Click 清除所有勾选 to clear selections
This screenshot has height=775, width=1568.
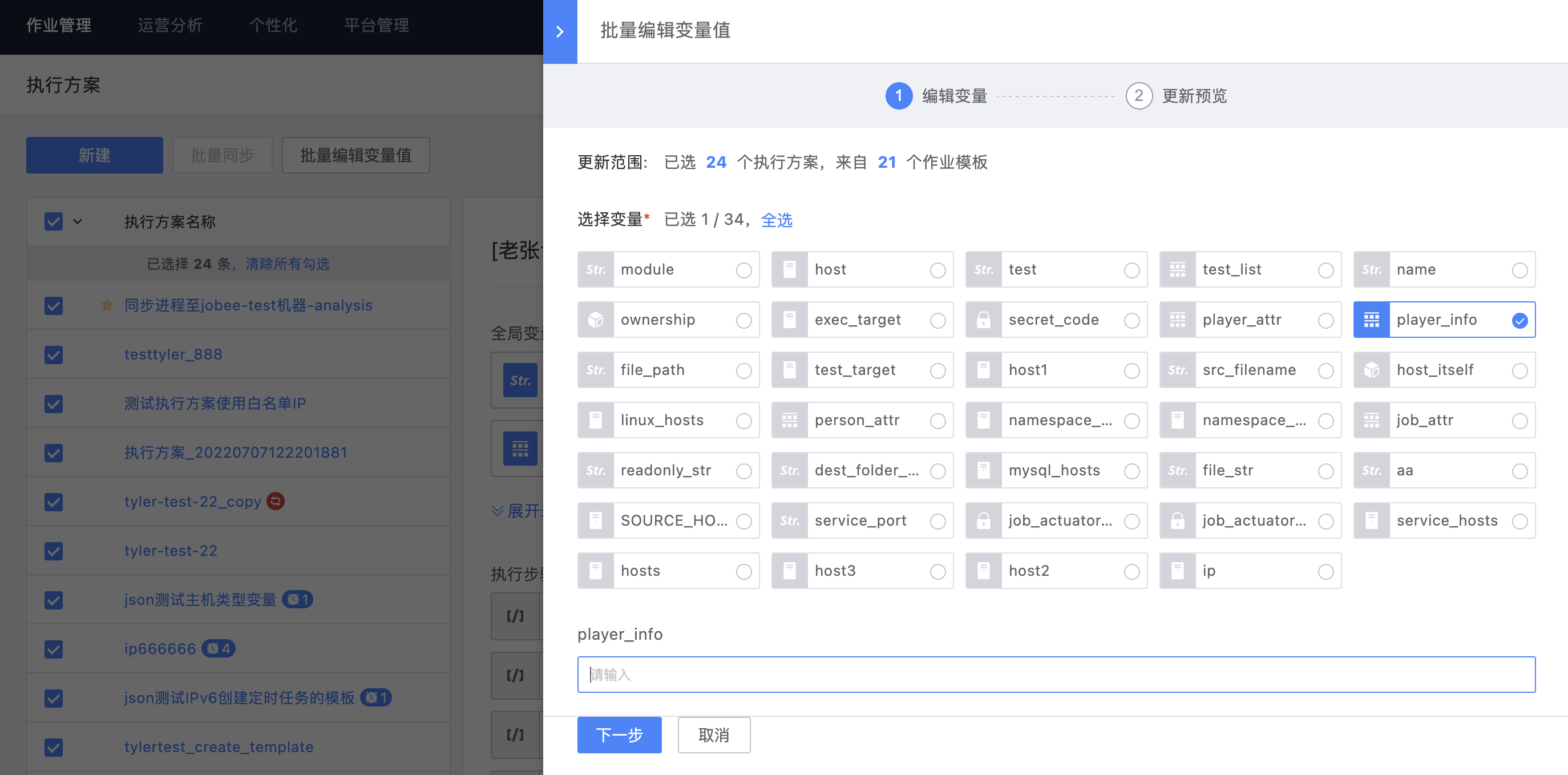pos(288,264)
